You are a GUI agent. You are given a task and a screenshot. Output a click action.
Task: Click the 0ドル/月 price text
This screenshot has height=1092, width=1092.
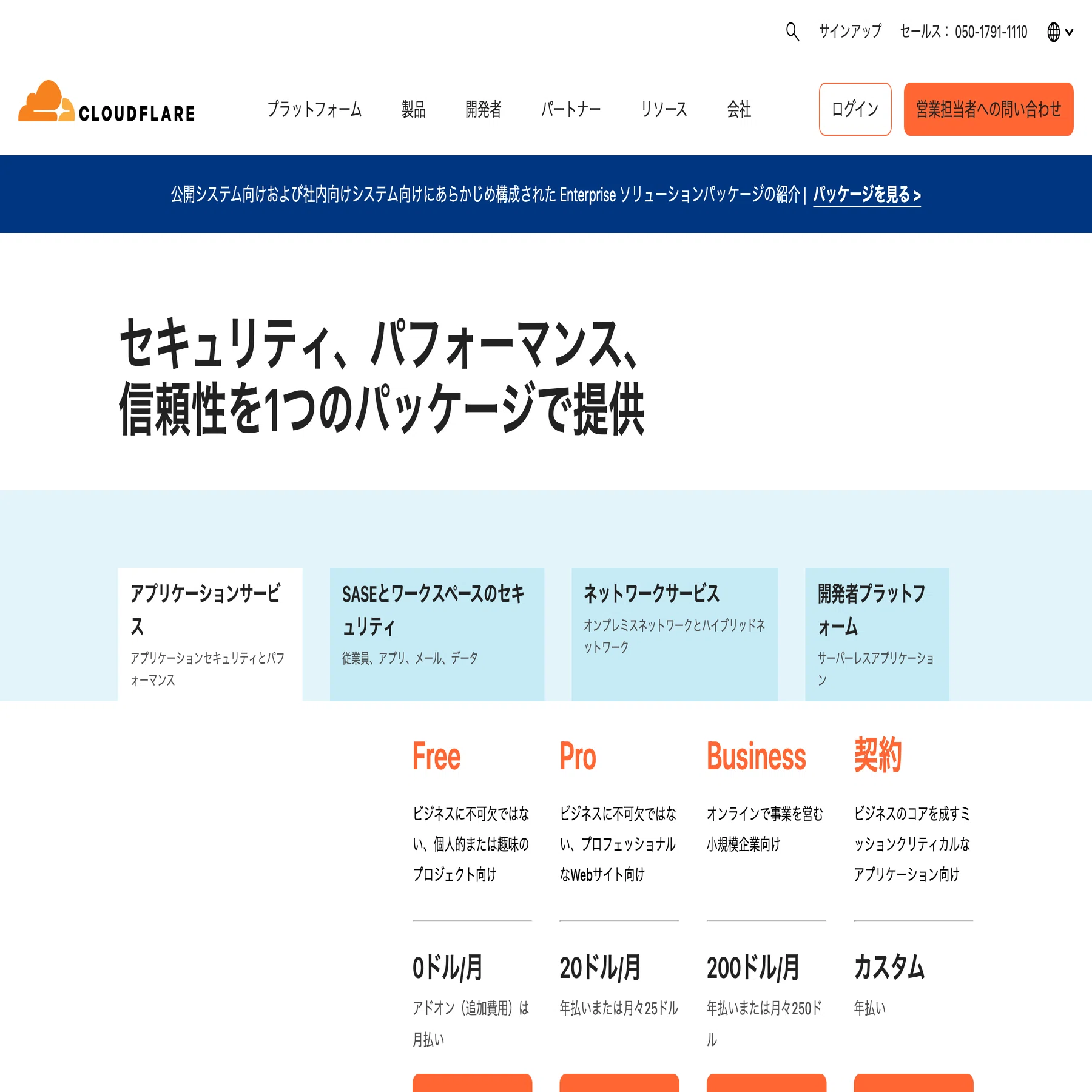(x=447, y=968)
